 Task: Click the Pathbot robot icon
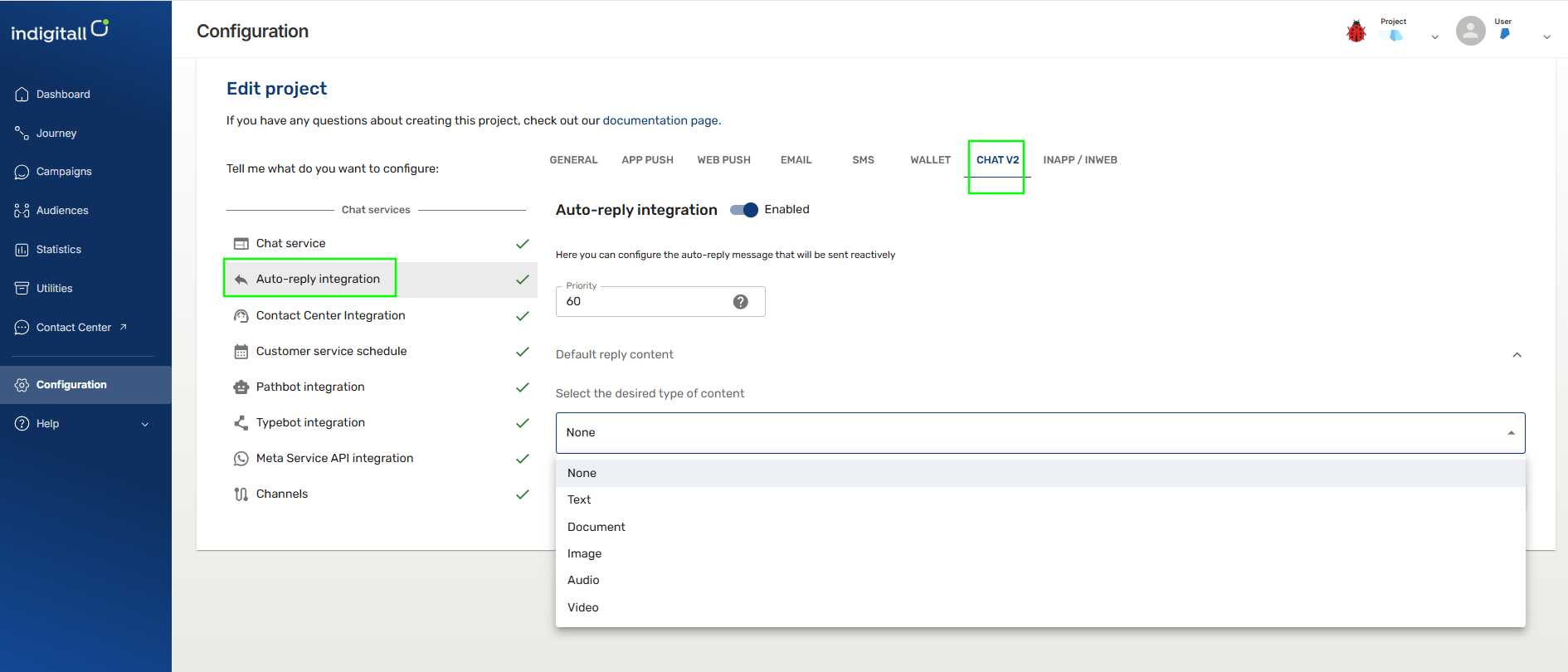click(241, 387)
